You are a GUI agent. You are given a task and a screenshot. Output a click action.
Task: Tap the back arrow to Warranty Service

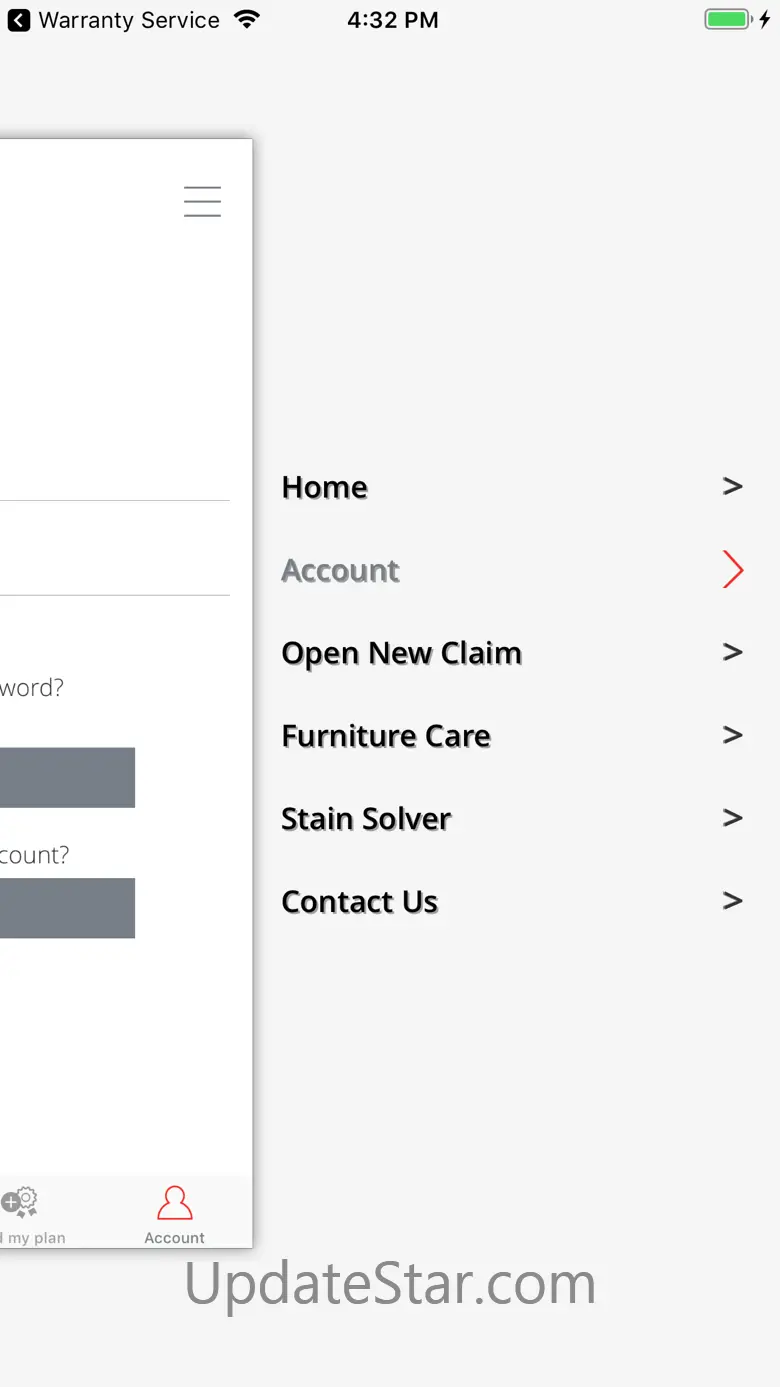[19, 20]
